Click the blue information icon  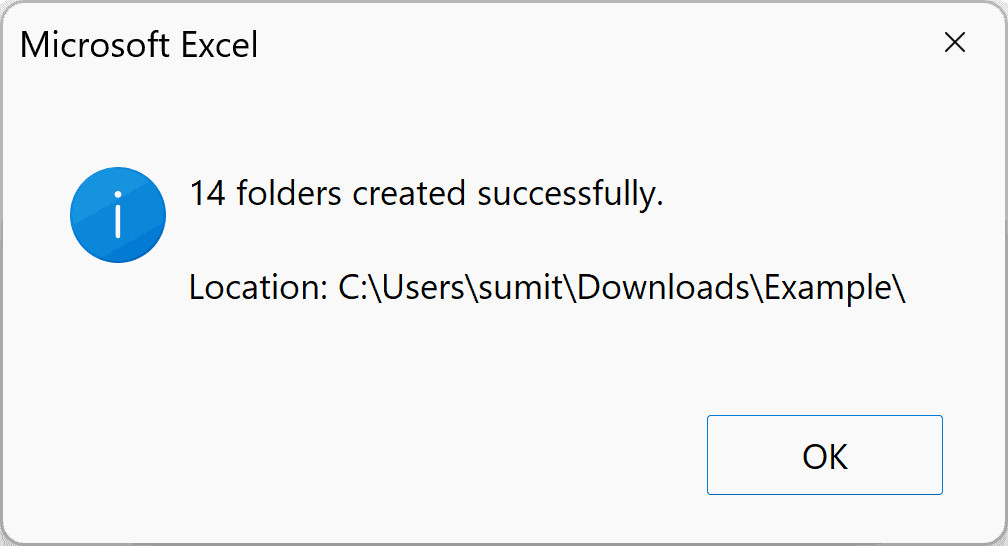[118, 215]
